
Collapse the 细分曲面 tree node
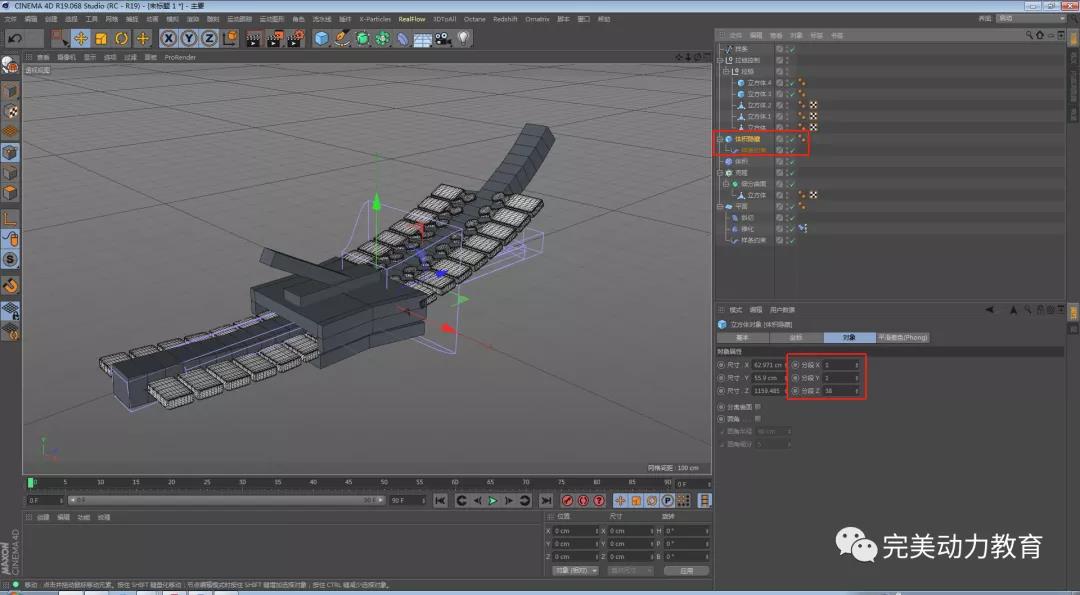pyautogui.click(x=726, y=184)
